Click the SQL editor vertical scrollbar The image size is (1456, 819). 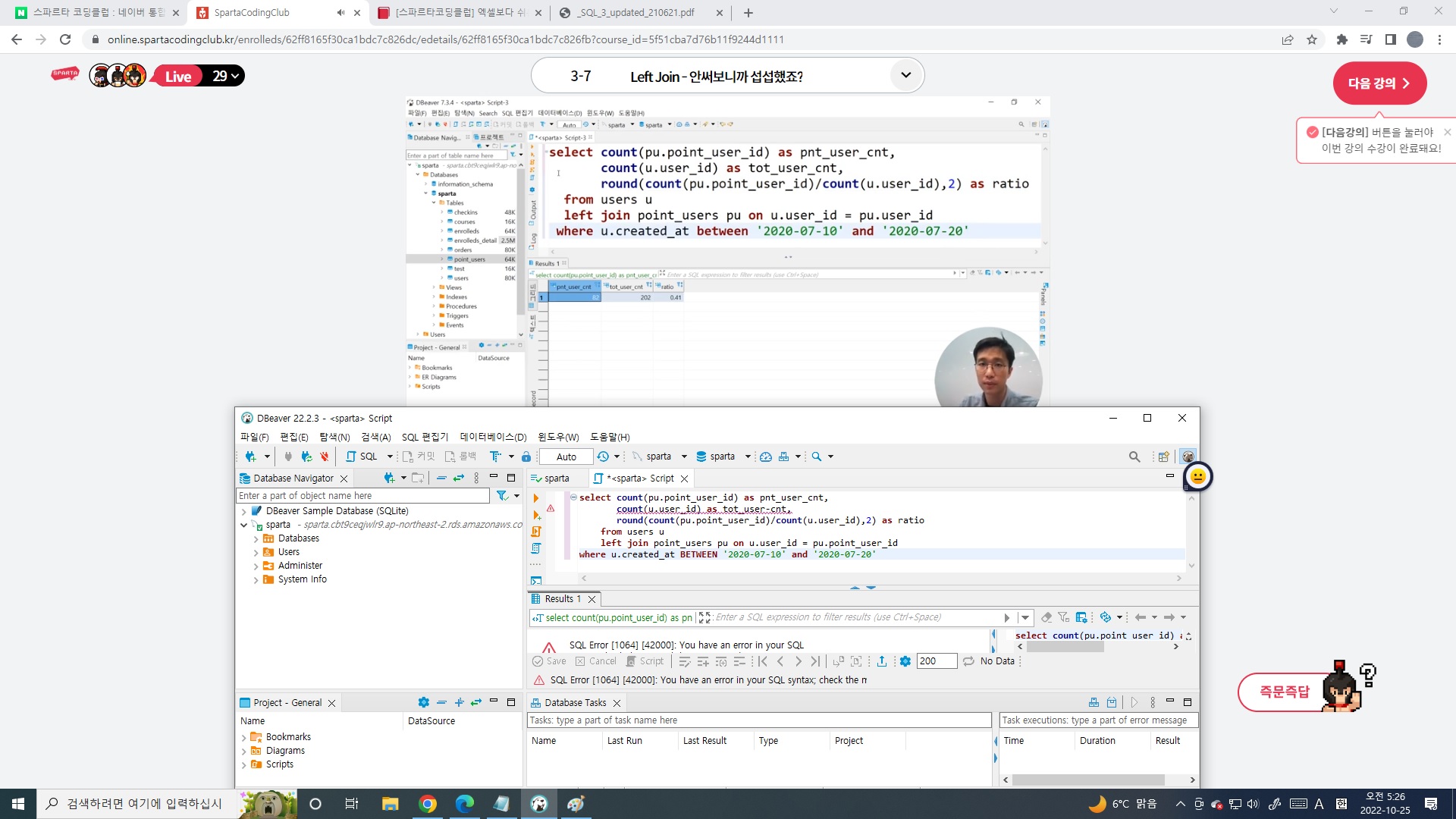(x=1191, y=532)
